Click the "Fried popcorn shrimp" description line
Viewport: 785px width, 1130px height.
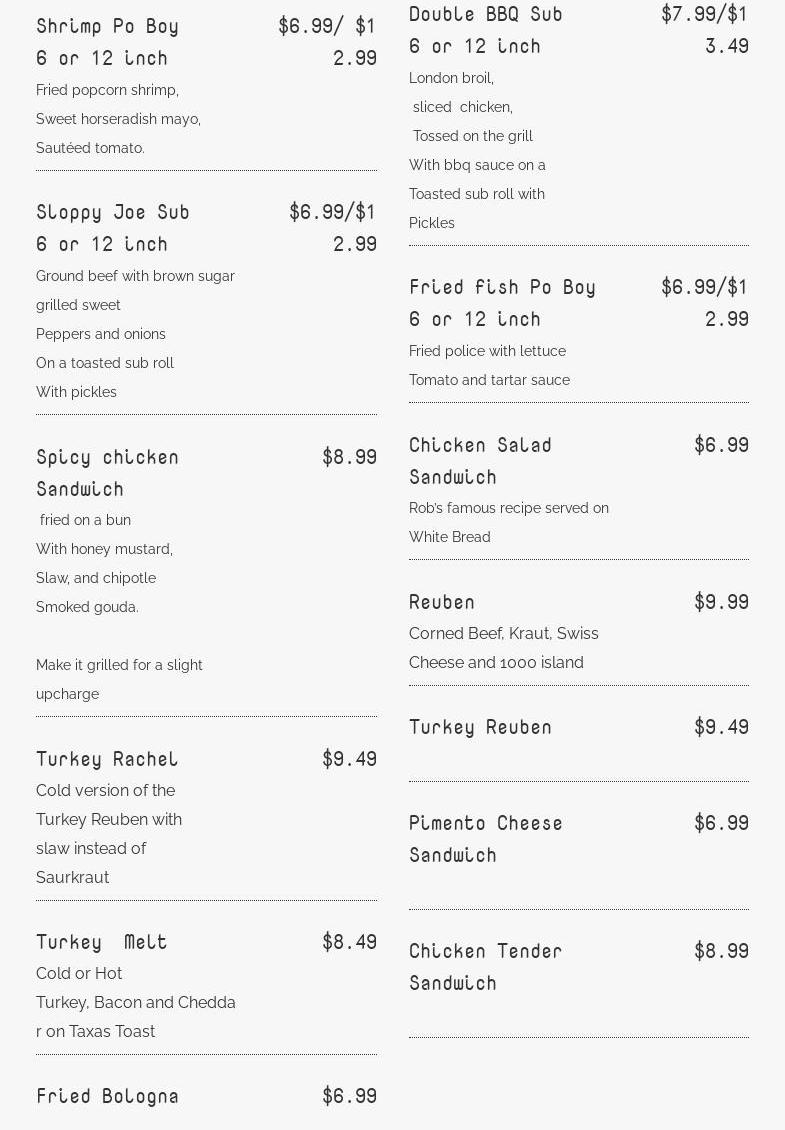tap(107, 90)
